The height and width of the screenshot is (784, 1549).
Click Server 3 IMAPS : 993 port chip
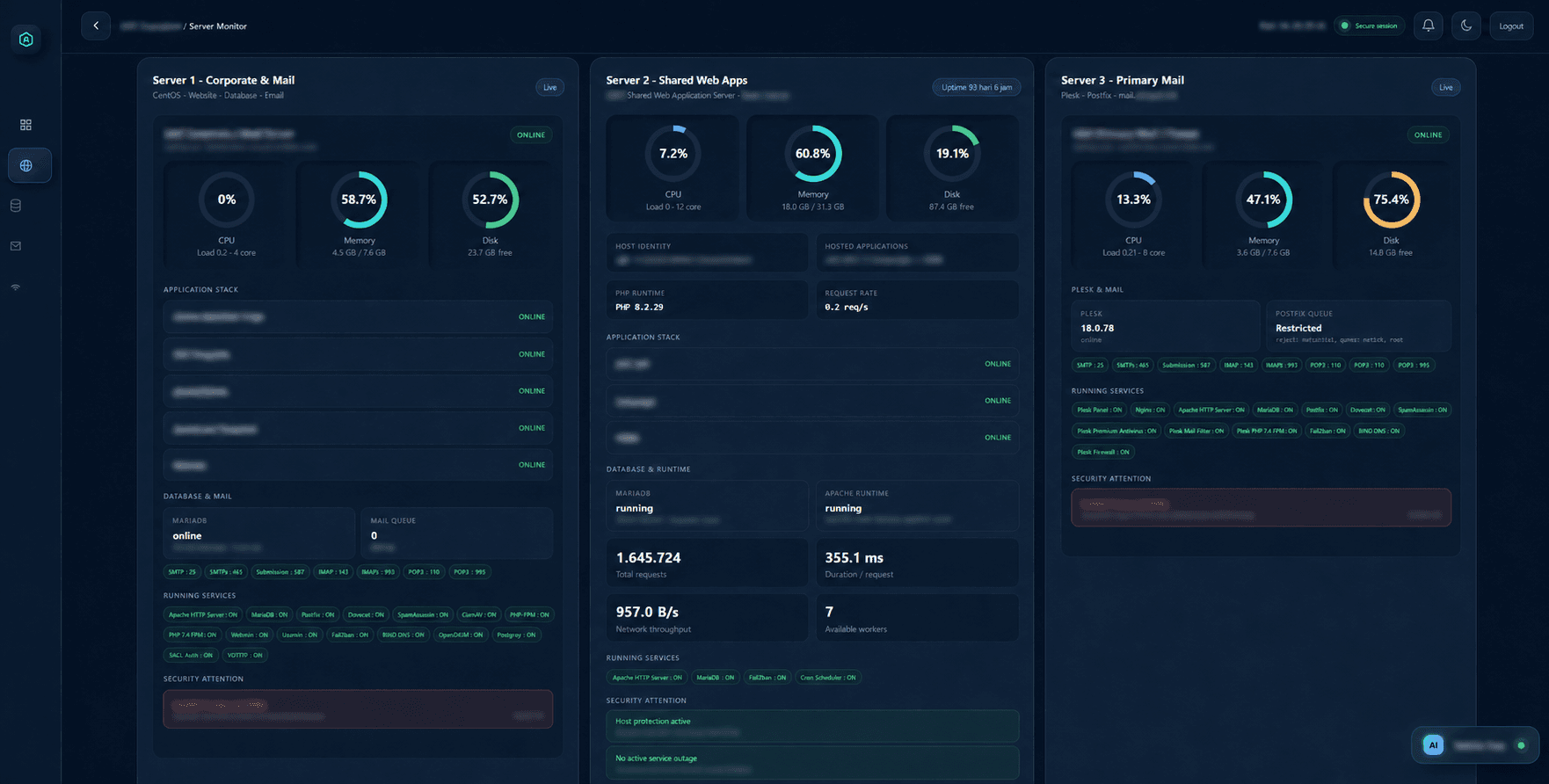click(x=1281, y=365)
